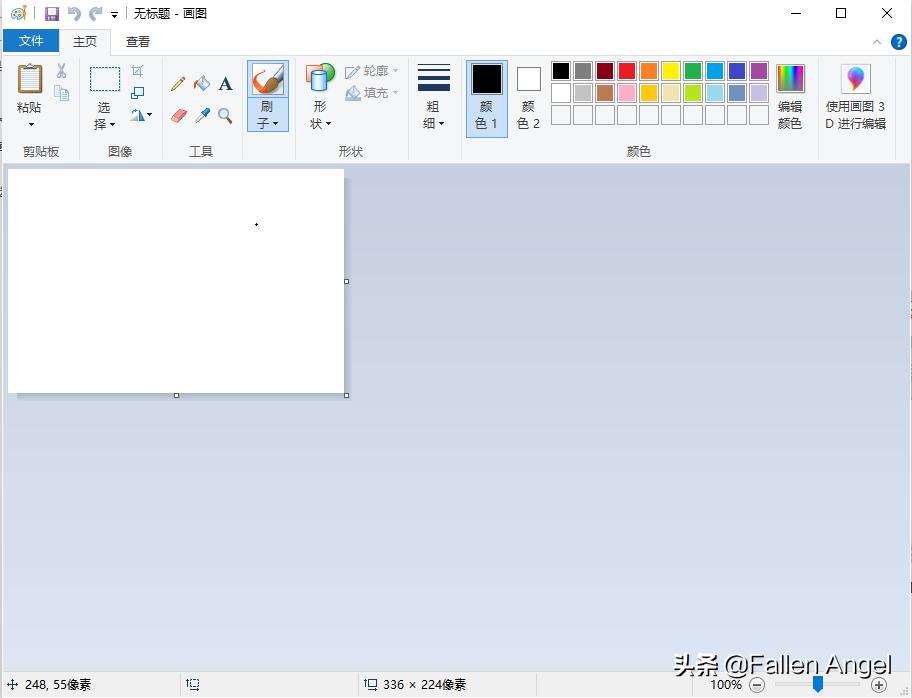This screenshot has width=912, height=698.
Task: Pick the red color swatch from the palette
Action: coord(625,71)
